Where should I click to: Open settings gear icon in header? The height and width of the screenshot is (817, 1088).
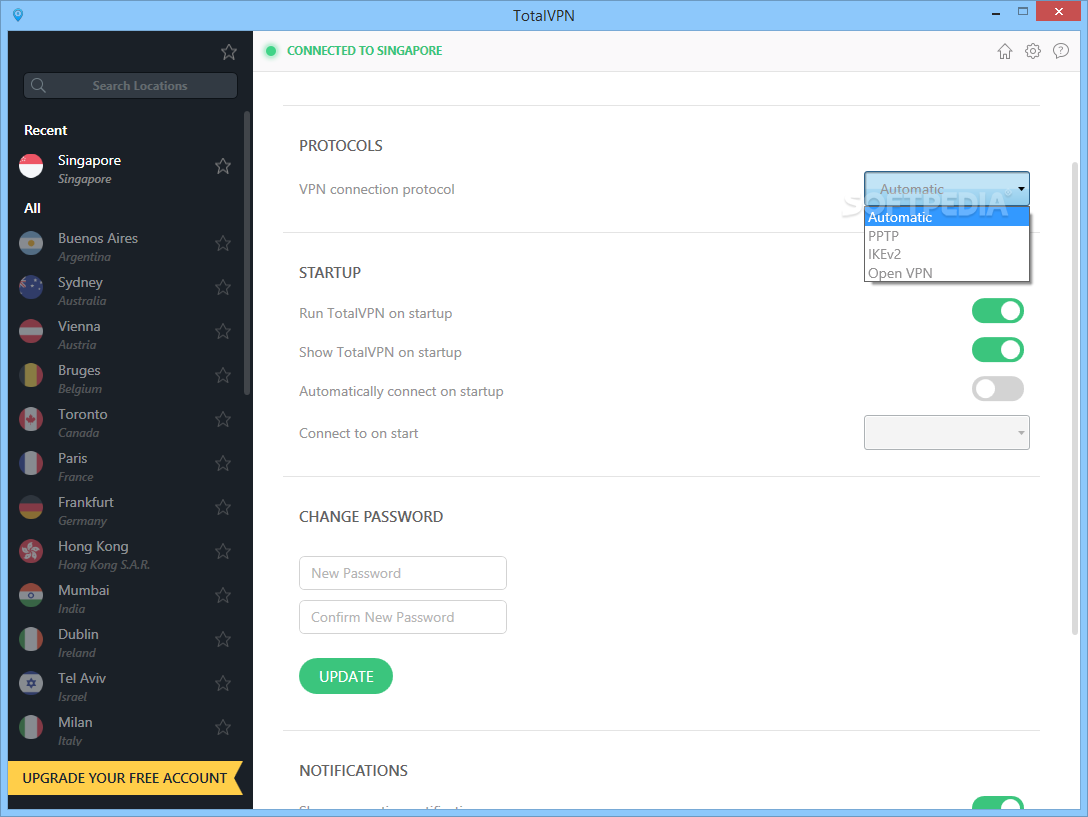[x=1032, y=51]
